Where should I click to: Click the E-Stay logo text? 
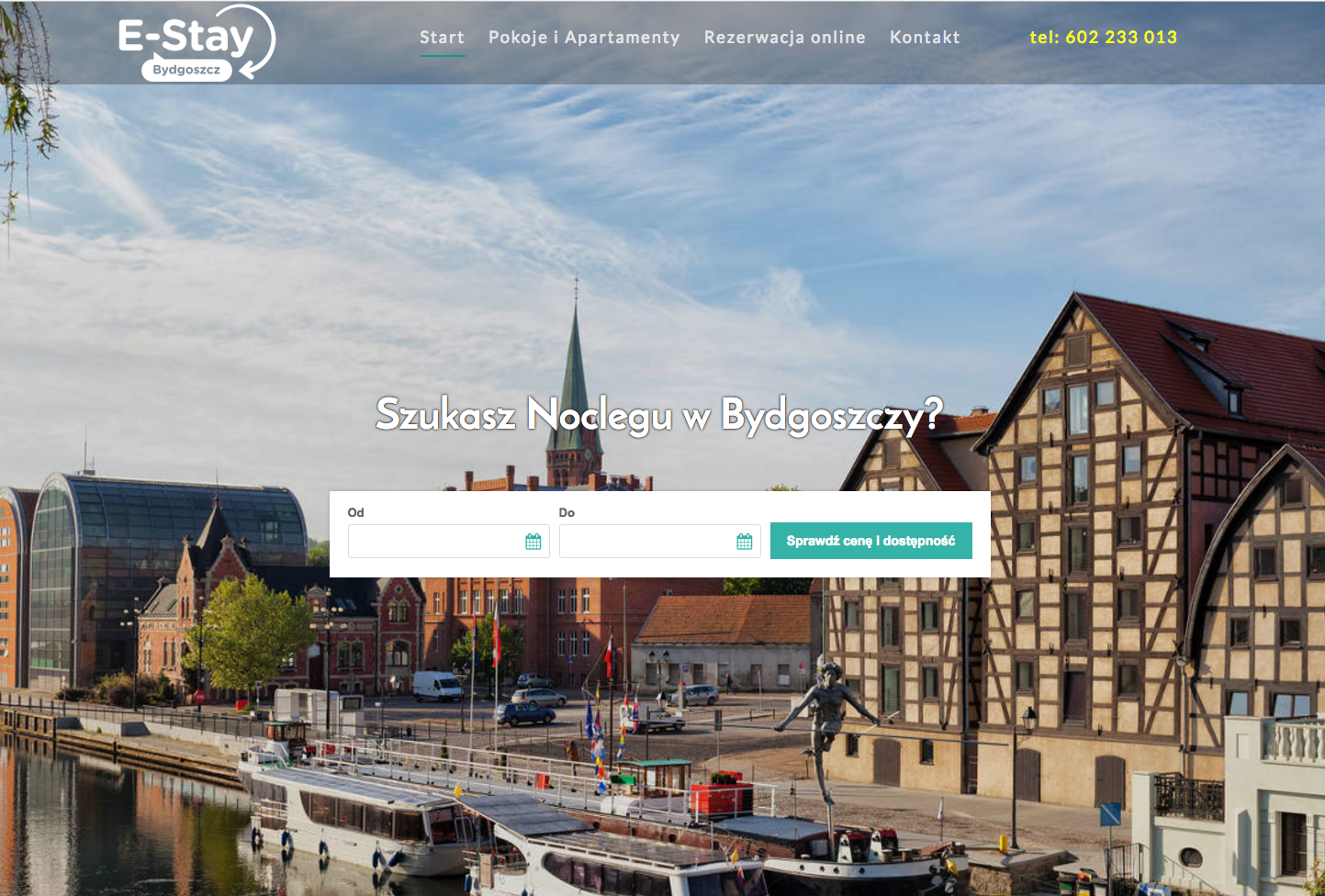(185, 36)
